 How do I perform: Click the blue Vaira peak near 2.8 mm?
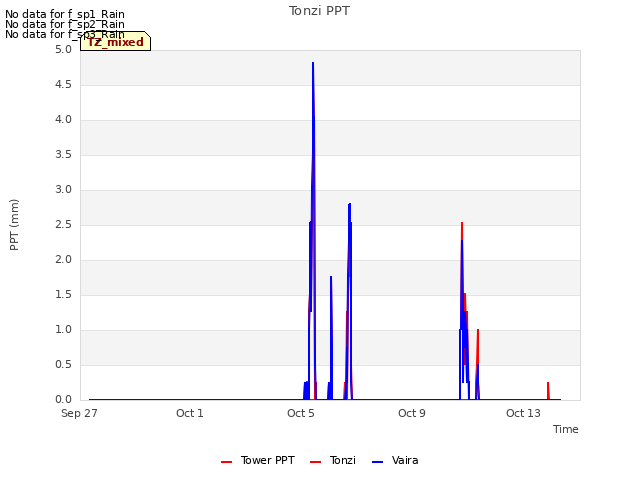coord(349,204)
